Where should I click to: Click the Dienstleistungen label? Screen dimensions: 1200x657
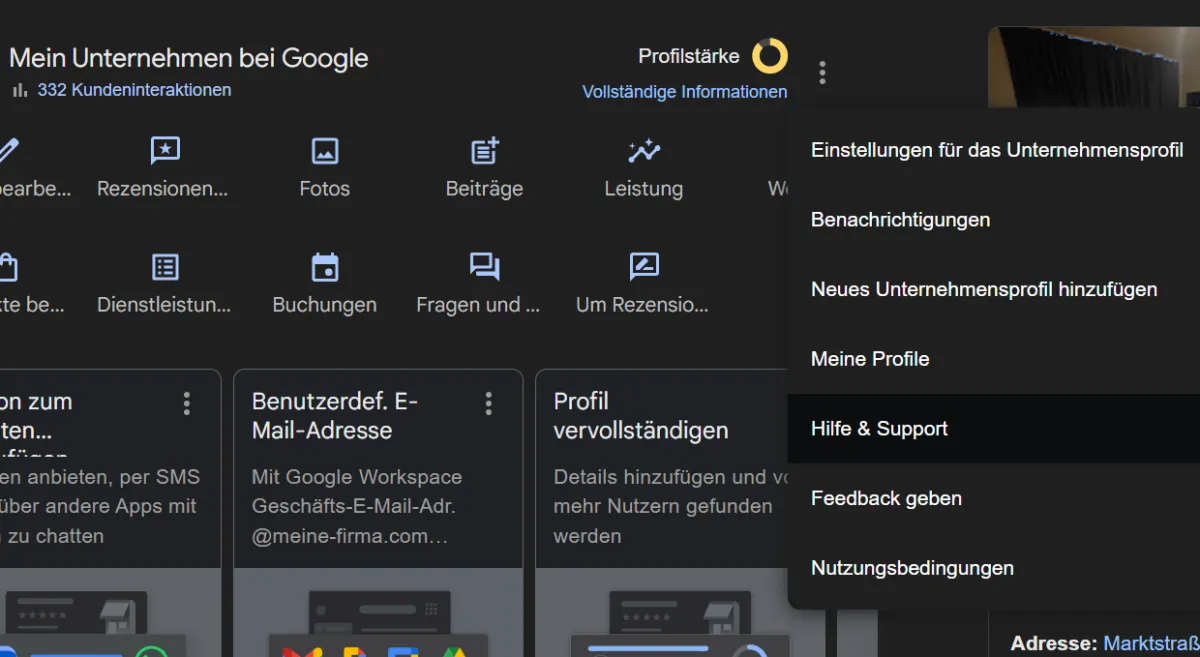click(x=164, y=305)
